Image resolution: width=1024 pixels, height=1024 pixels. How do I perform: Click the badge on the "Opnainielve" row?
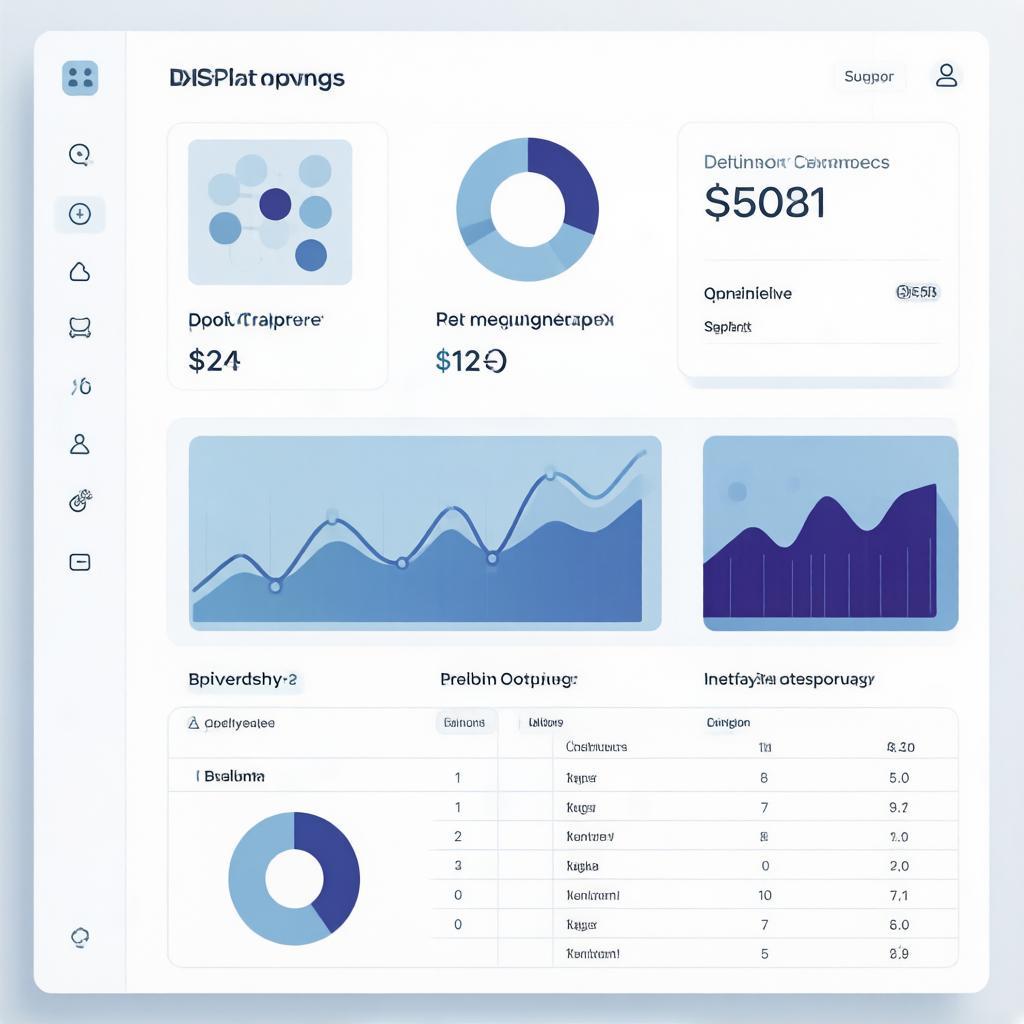pos(917,292)
